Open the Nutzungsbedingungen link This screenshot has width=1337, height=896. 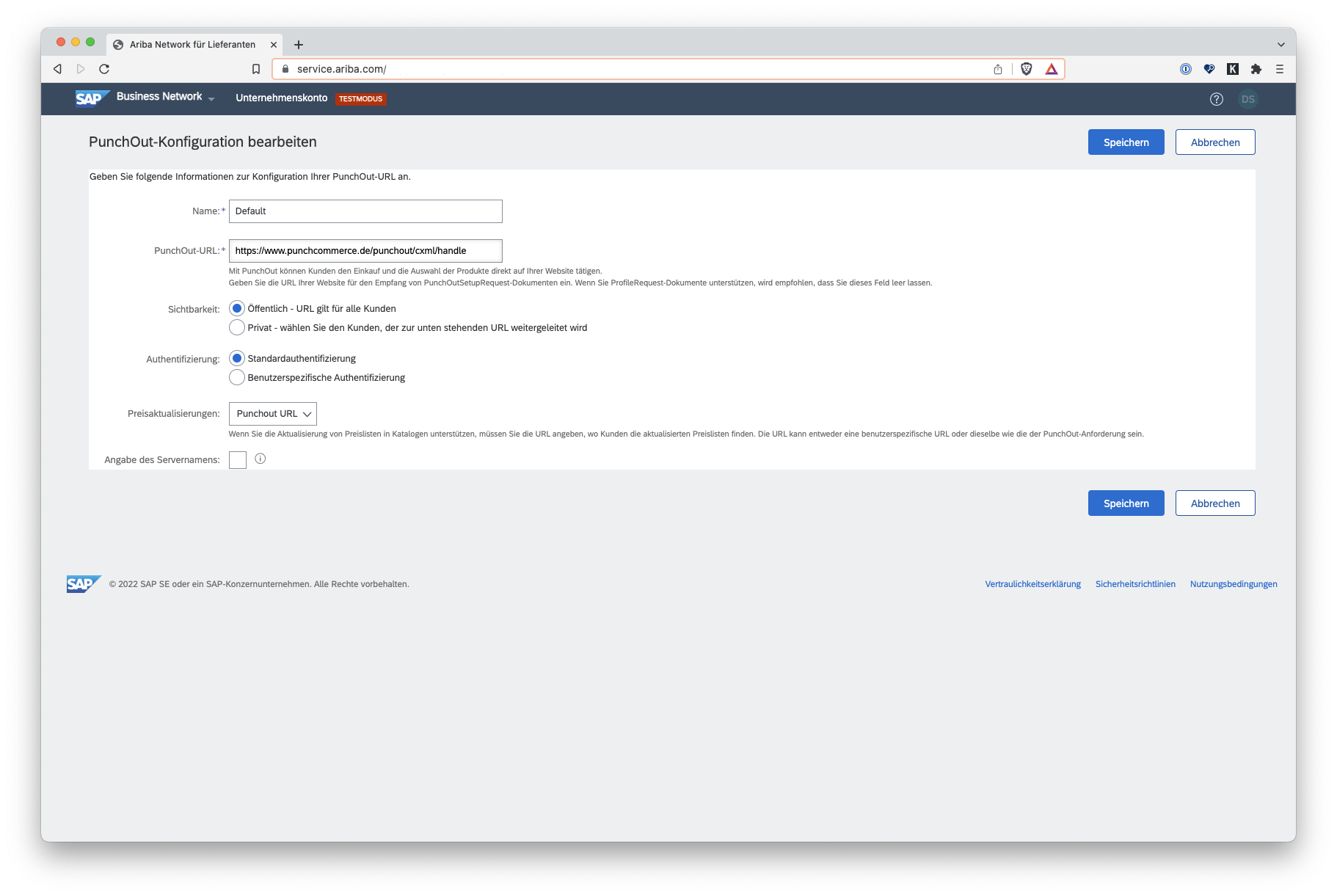click(1234, 584)
